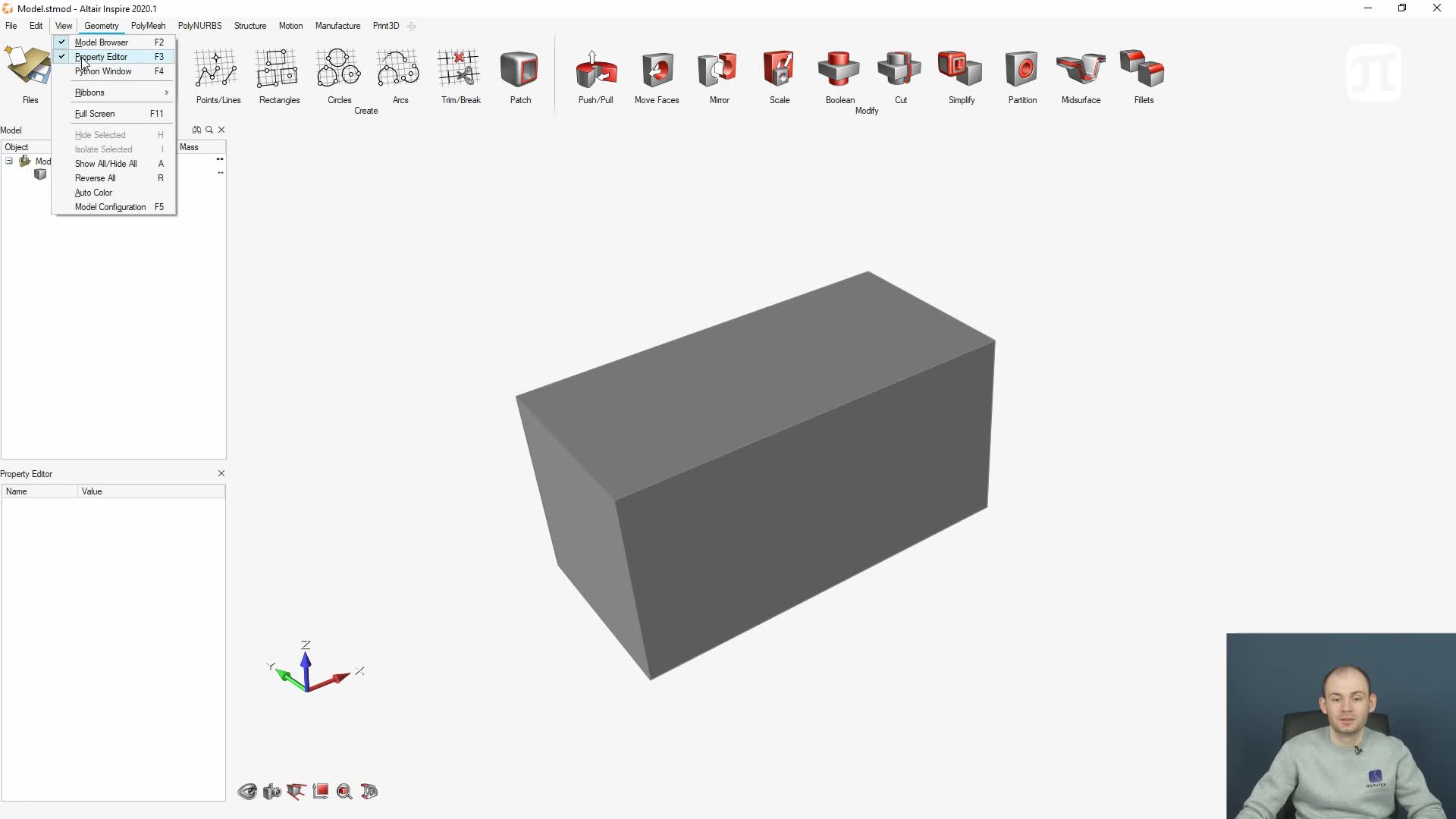
Task: Click the 3D display mode icon
Action: pos(369,792)
